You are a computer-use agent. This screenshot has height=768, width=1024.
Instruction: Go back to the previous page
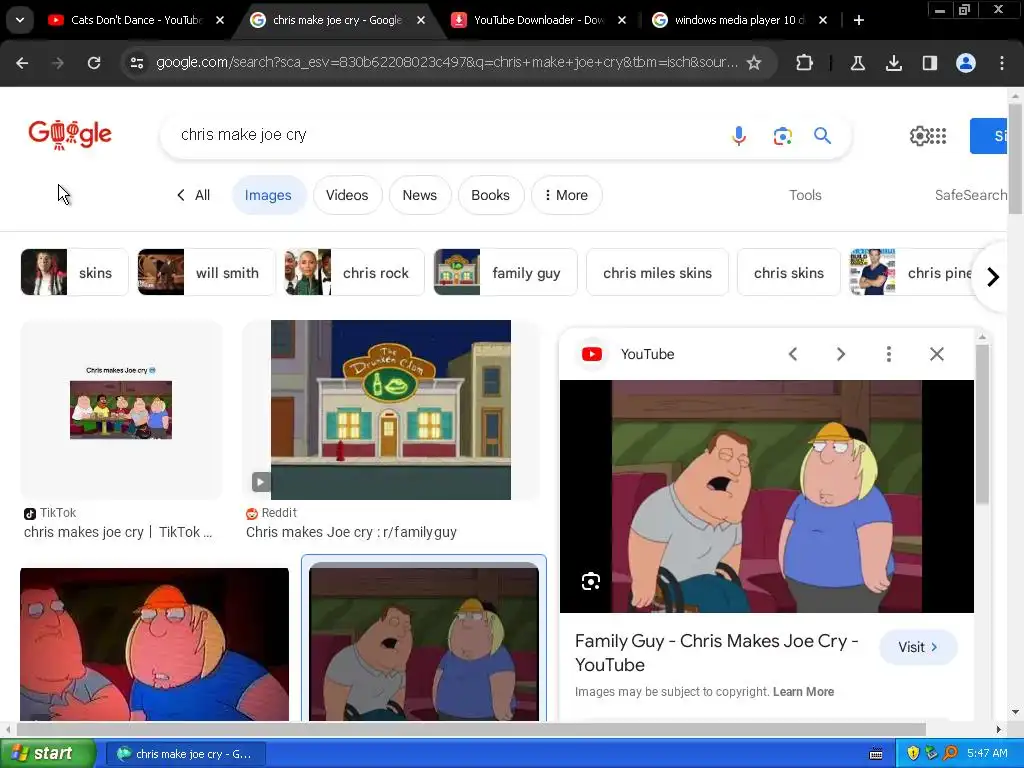click(x=22, y=63)
